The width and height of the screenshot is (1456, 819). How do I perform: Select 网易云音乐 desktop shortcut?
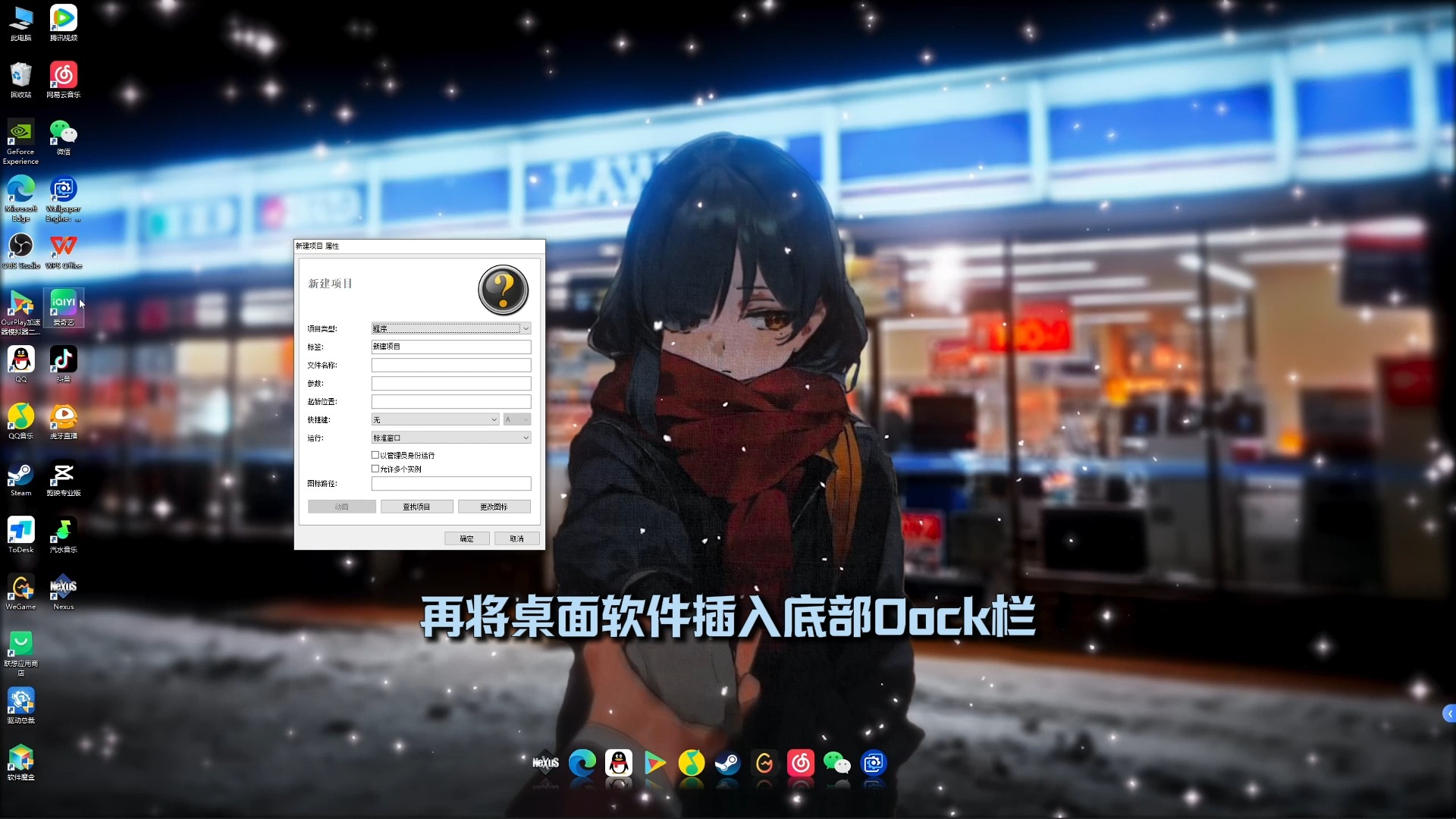64,80
